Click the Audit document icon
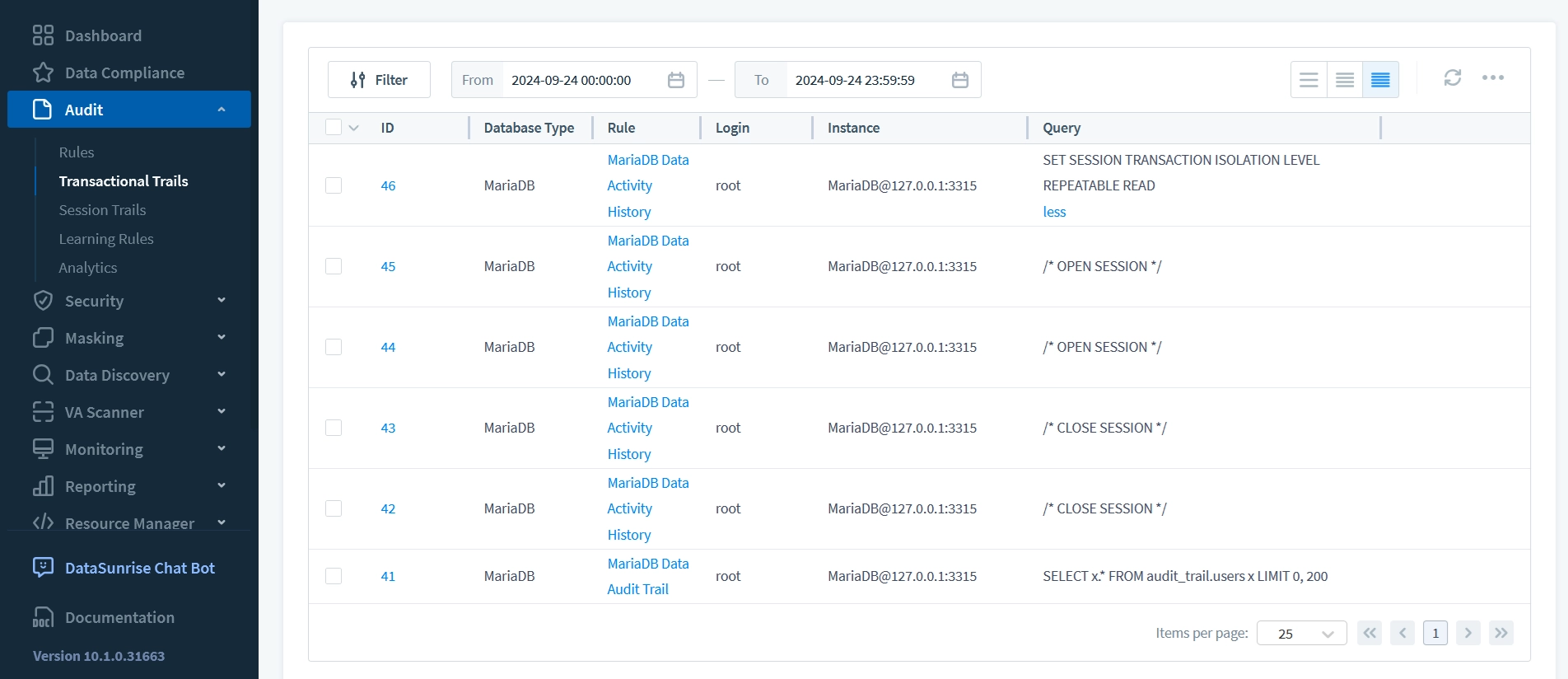 pos(43,110)
